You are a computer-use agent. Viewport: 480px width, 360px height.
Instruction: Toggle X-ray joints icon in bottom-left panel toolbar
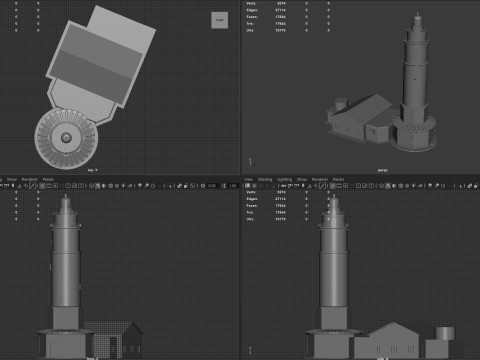192,186
